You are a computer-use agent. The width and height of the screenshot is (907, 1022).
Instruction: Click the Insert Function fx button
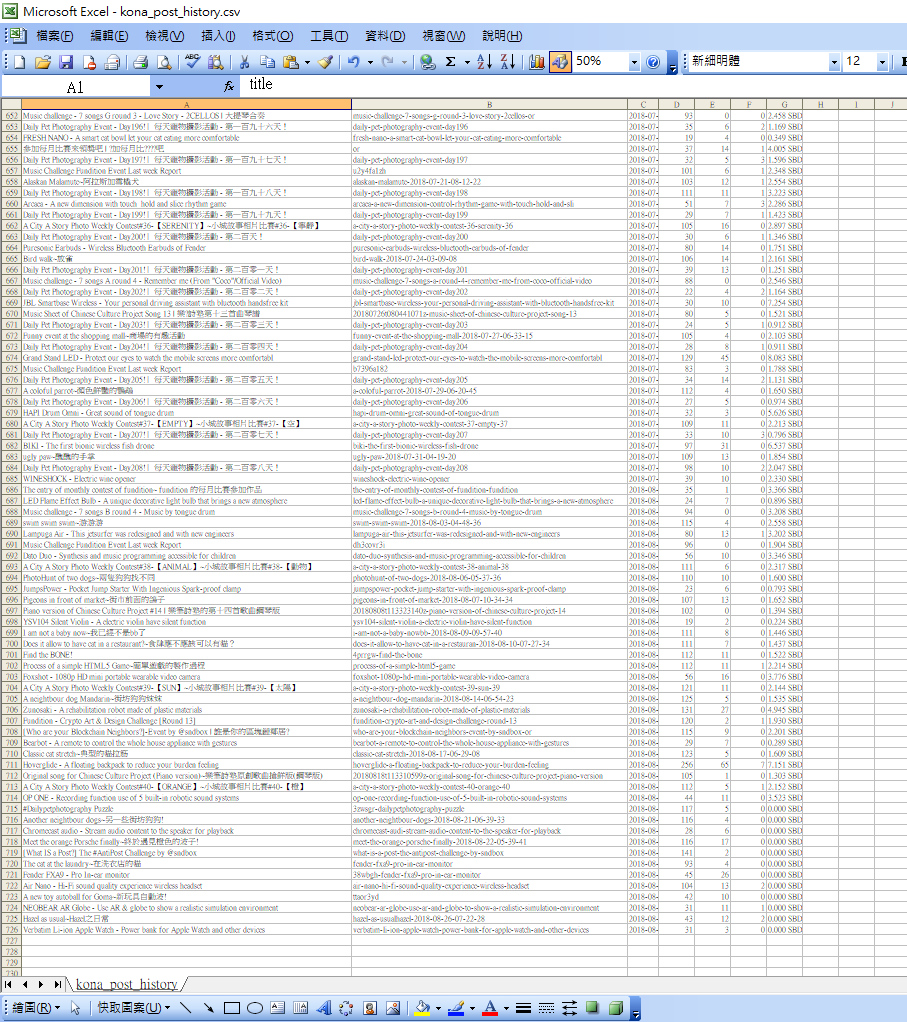229,86
